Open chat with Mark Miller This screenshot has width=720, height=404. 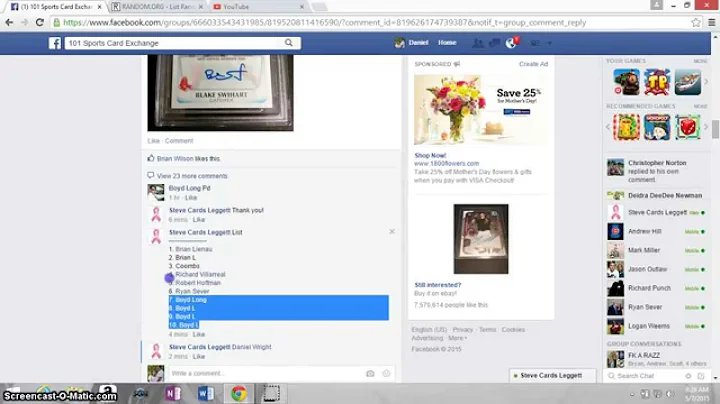tap(657, 250)
